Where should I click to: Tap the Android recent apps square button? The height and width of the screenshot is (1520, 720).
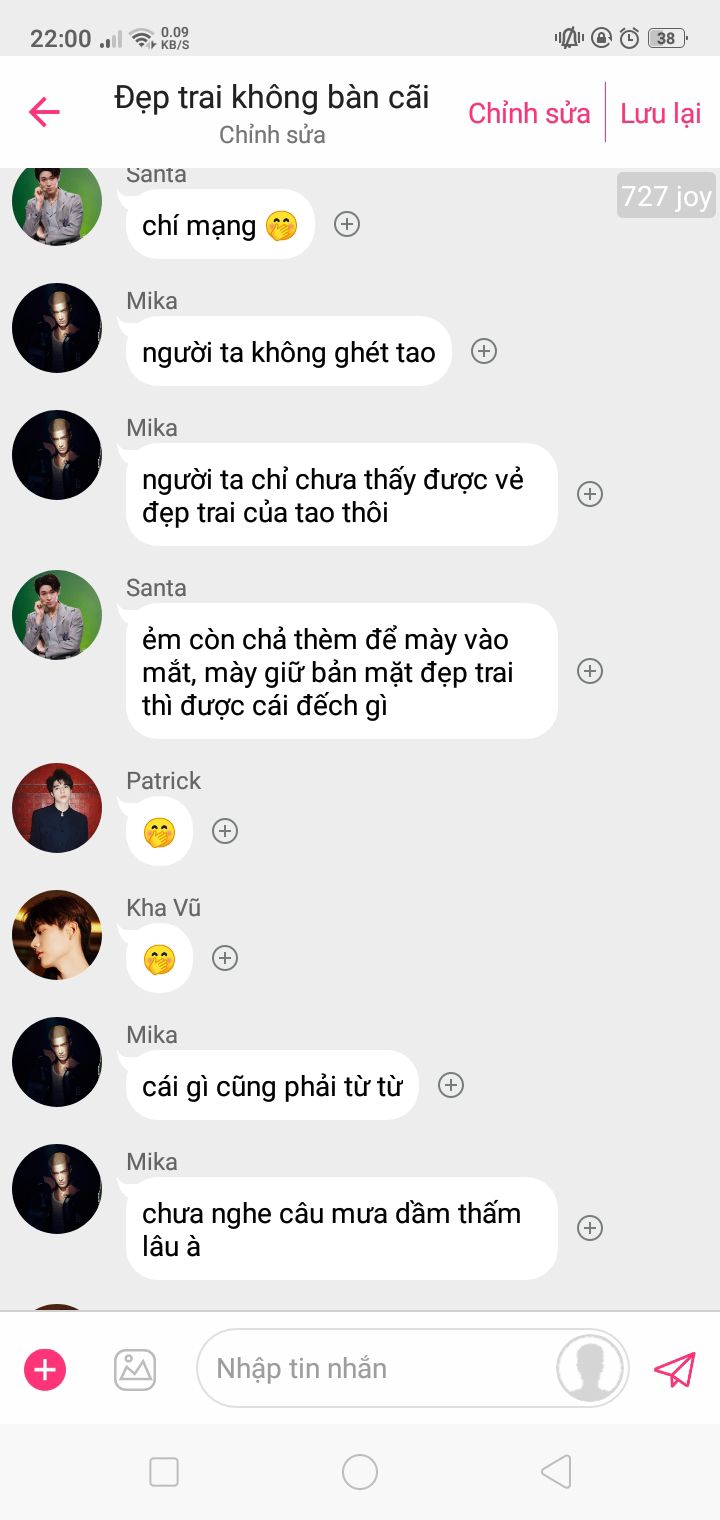(x=164, y=1471)
